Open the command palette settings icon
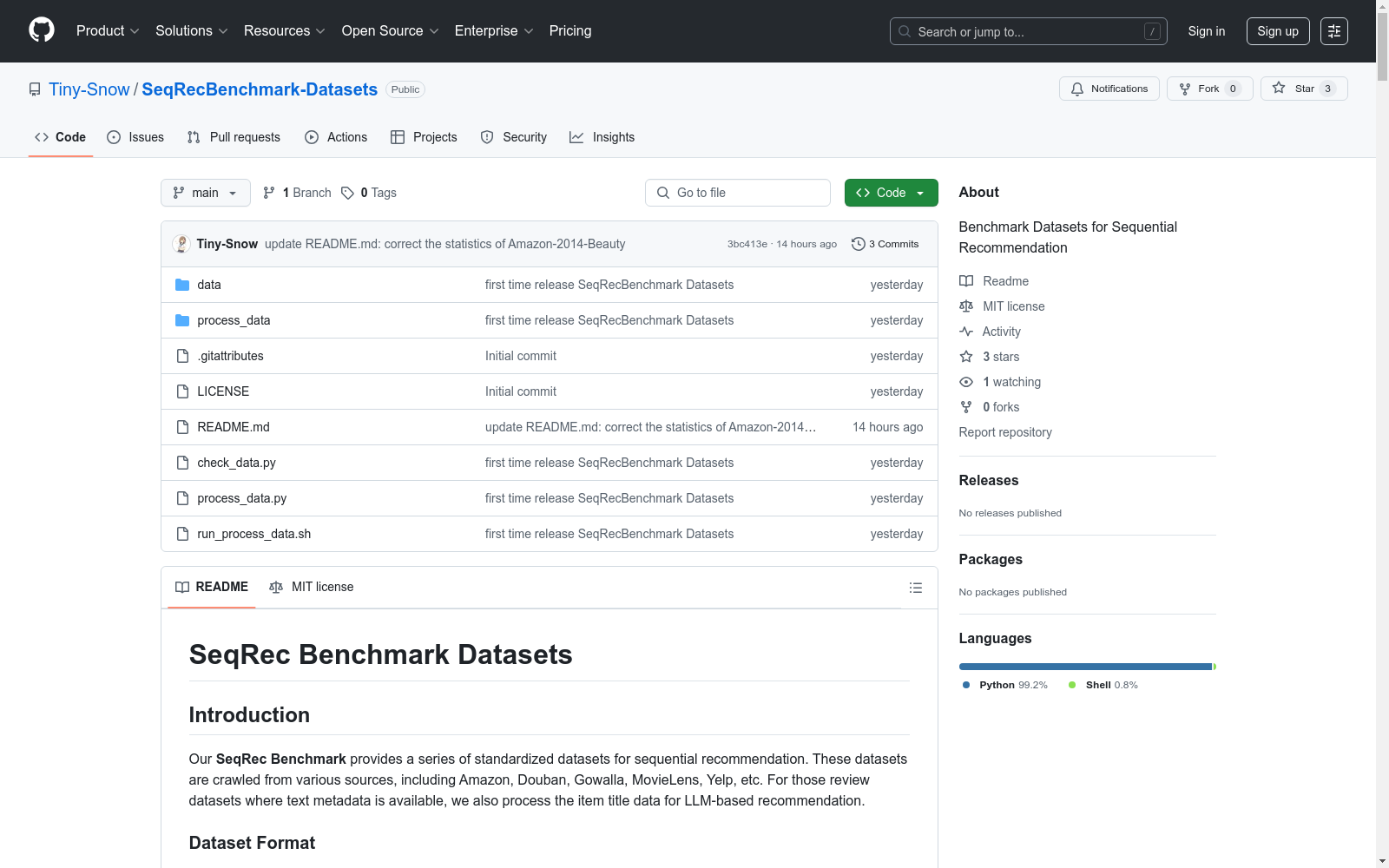The height and width of the screenshot is (868, 1389). pyautogui.click(x=1334, y=31)
